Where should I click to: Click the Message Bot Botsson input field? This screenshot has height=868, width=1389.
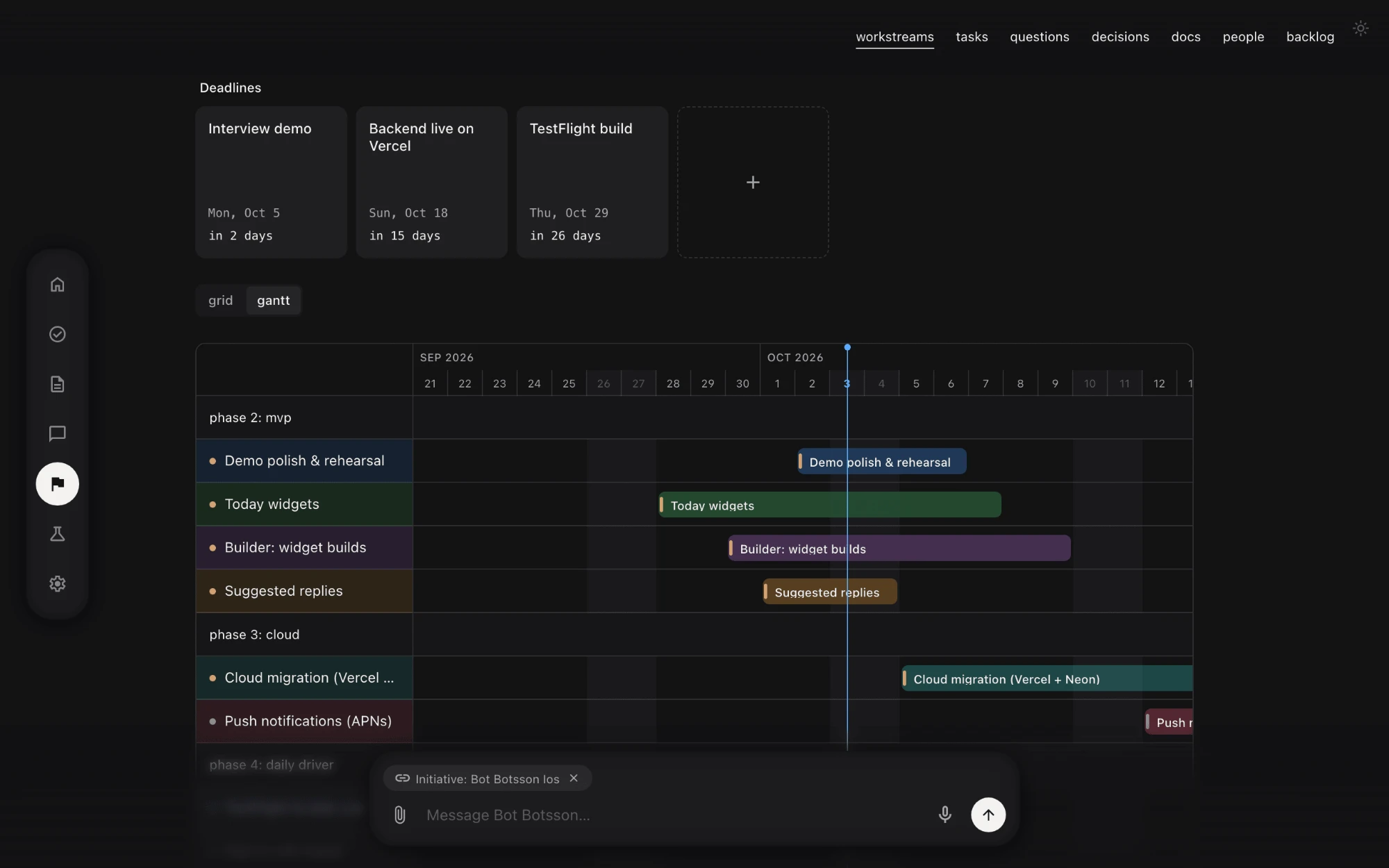coord(674,815)
